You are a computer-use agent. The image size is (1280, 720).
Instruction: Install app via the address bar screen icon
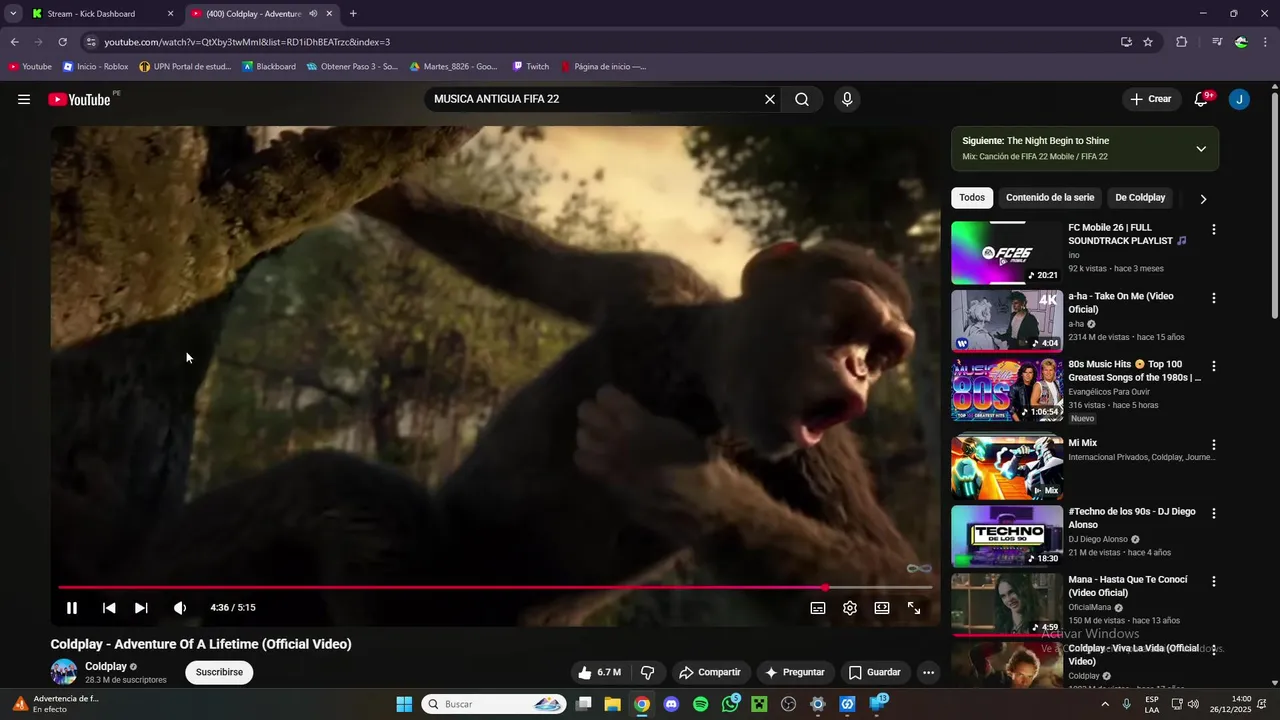pyautogui.click(x=1126, y=42)
